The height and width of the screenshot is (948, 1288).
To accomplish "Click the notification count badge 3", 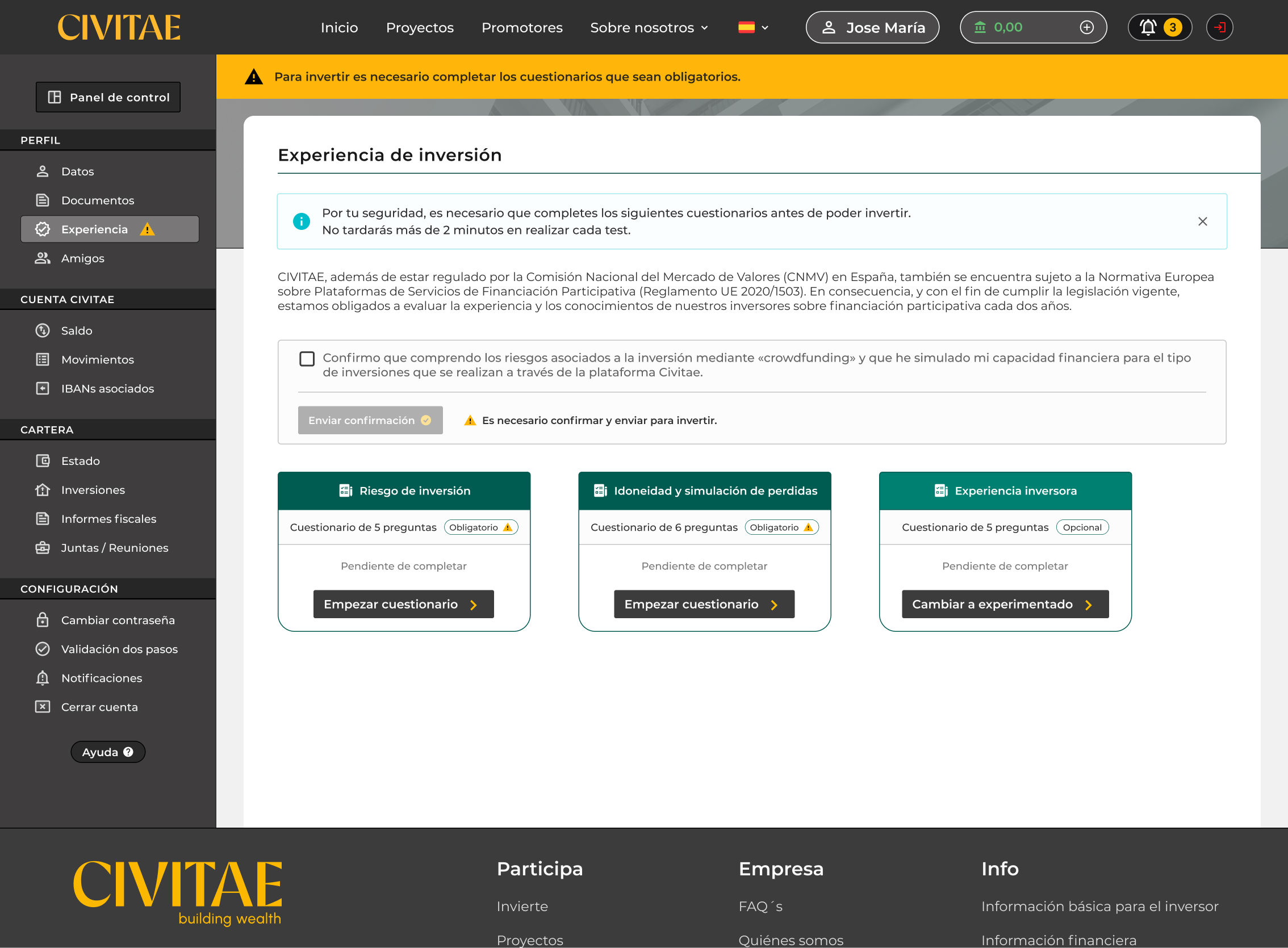I will (1173, 27).
